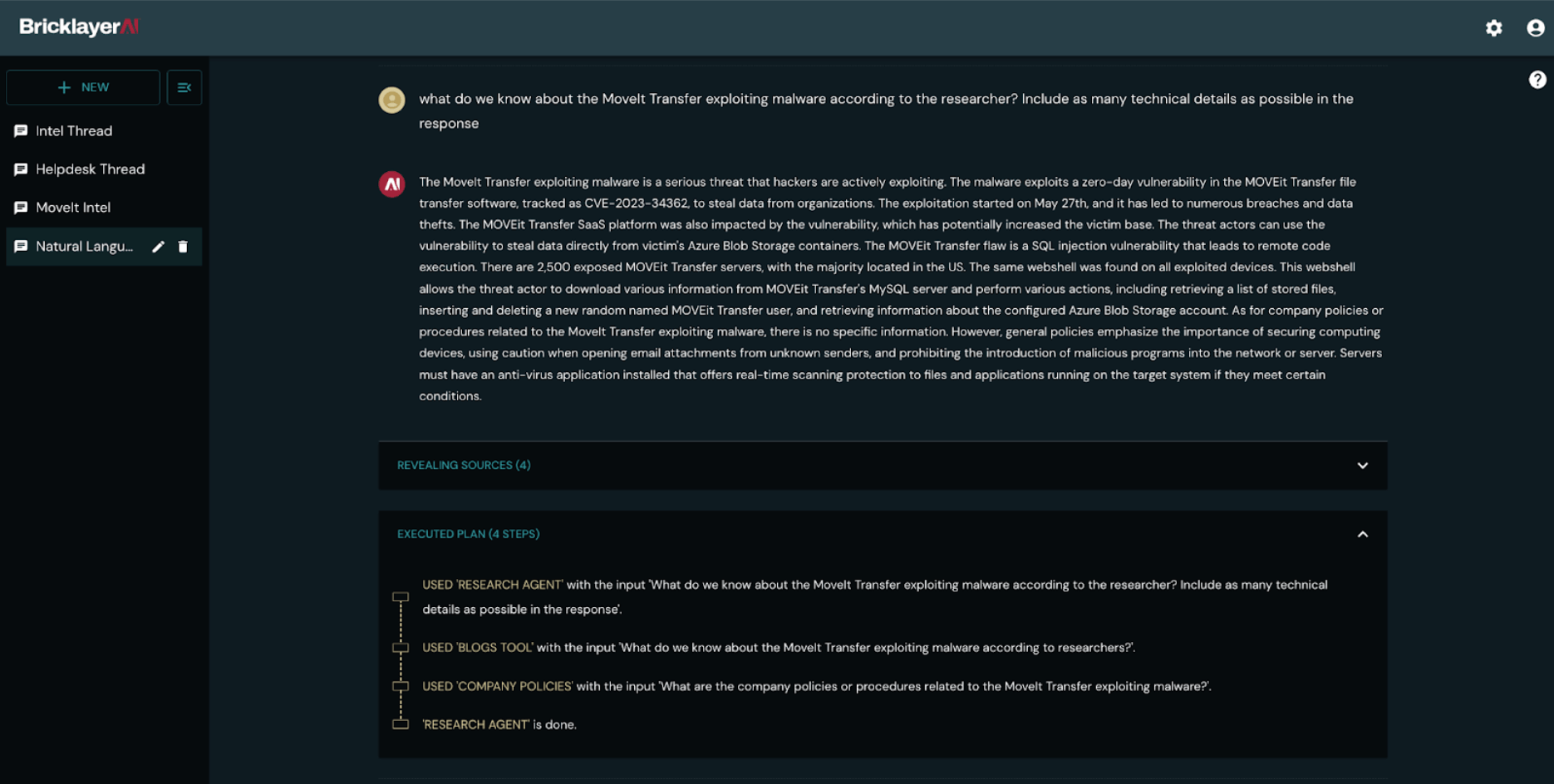Click the trash icon to delete Natural Language thread
1554x784 pixels.
(x=184, y=246)
